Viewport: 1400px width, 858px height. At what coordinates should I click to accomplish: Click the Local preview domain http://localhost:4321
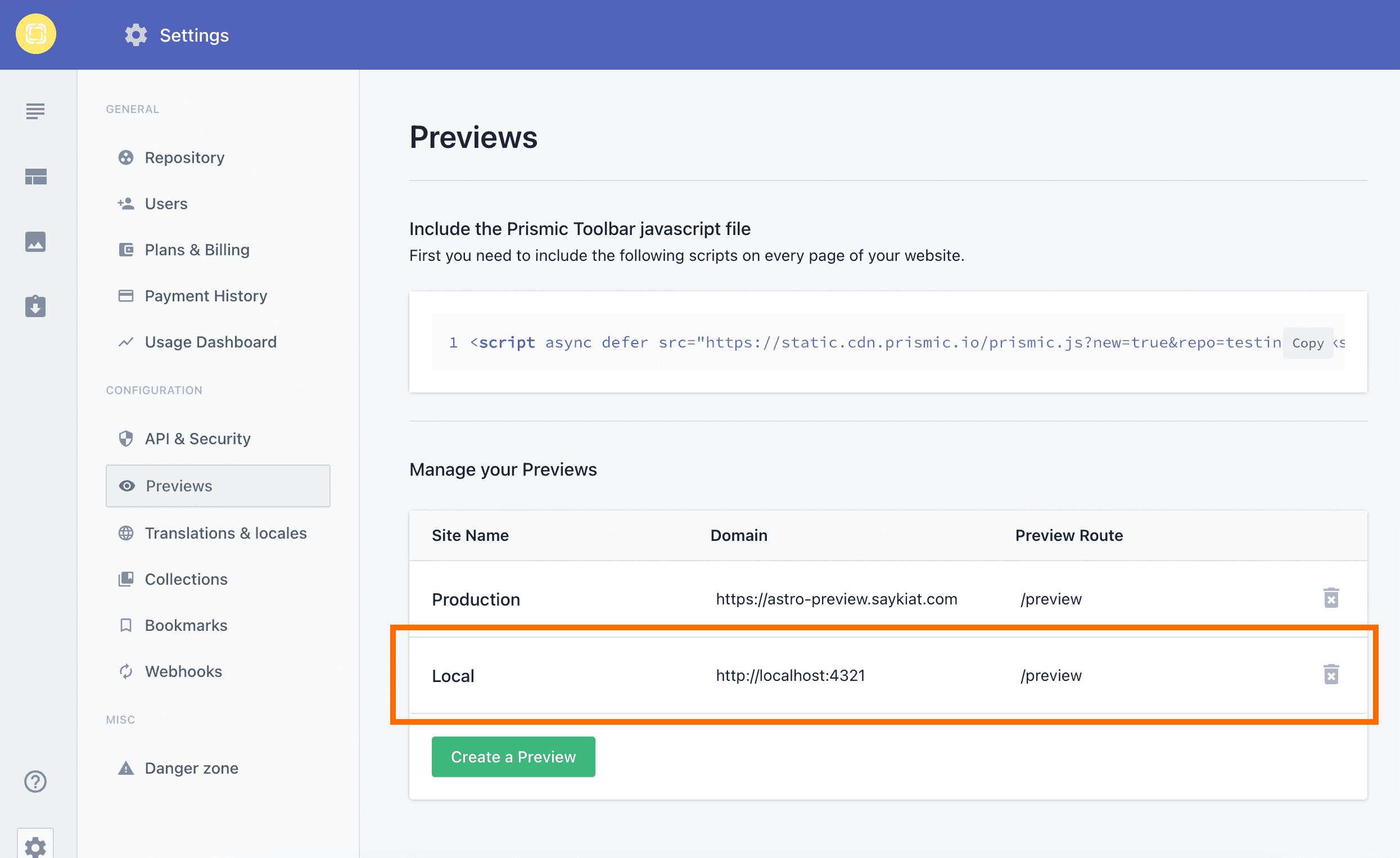[790, 676]
